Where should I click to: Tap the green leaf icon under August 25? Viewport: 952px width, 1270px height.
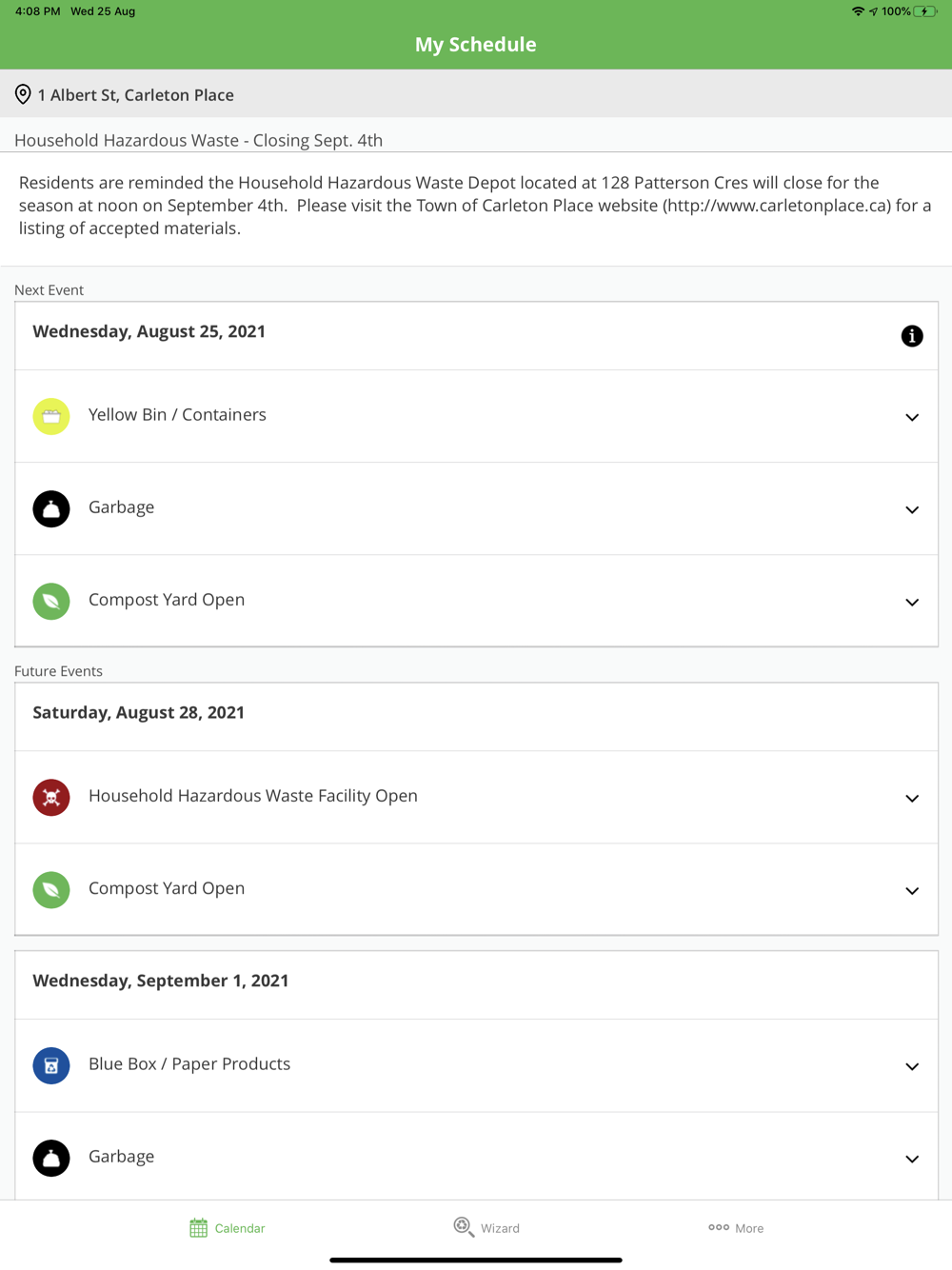[51, 601]
